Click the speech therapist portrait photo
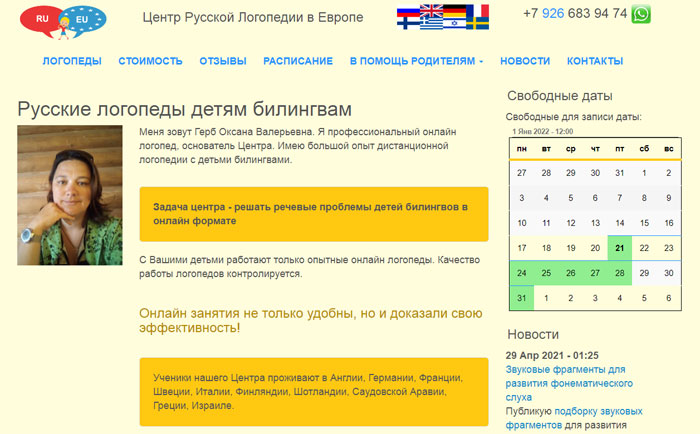700x434 pixels. point(70,195)
